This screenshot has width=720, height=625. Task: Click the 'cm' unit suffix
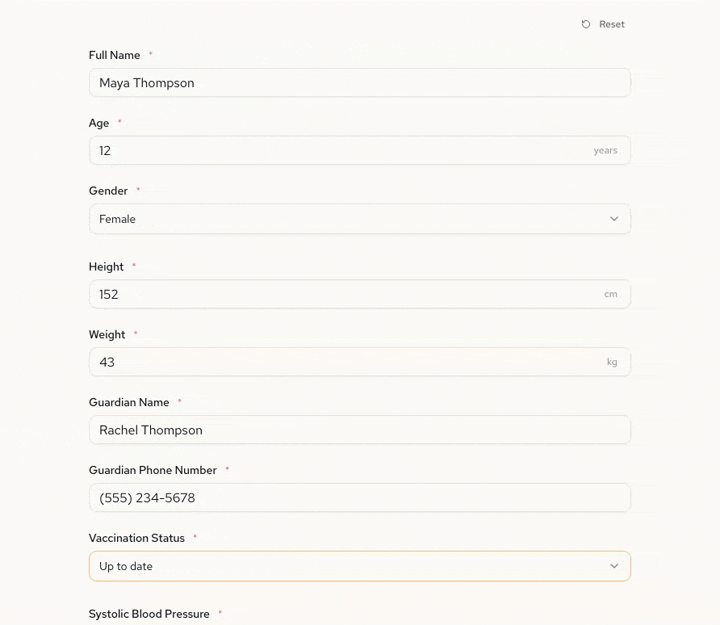tap(610, 295)
